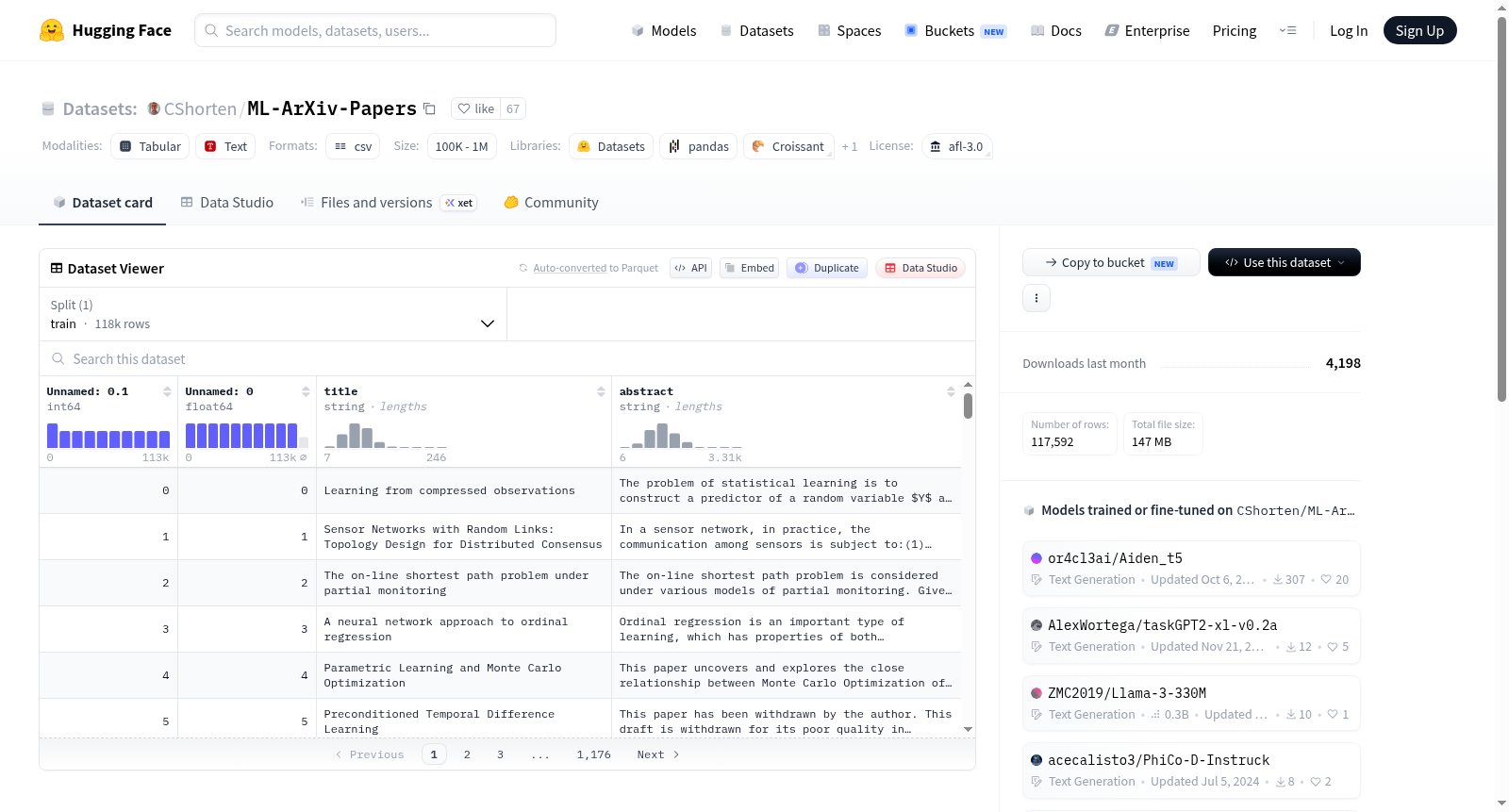
Task: Go to page 3 of the table
Action: click(500, 754)
